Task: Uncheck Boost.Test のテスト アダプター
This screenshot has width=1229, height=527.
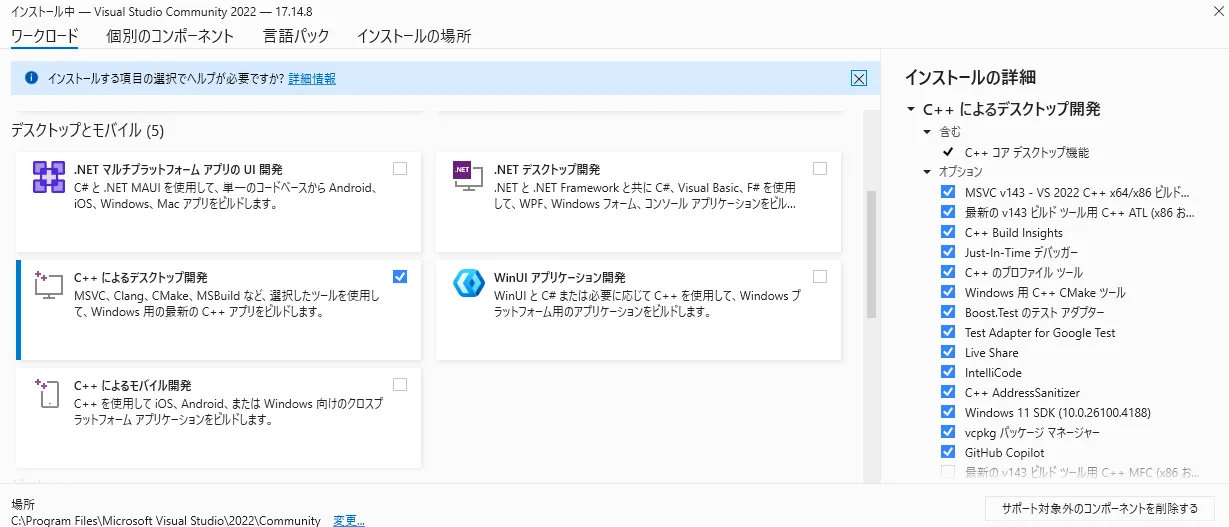Action: (x=948, y=312)
